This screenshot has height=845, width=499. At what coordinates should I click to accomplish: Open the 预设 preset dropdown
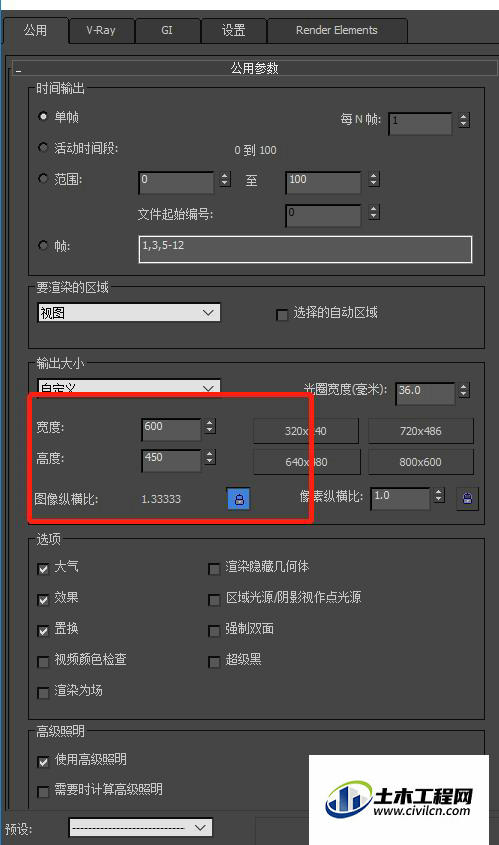(140, 827)
